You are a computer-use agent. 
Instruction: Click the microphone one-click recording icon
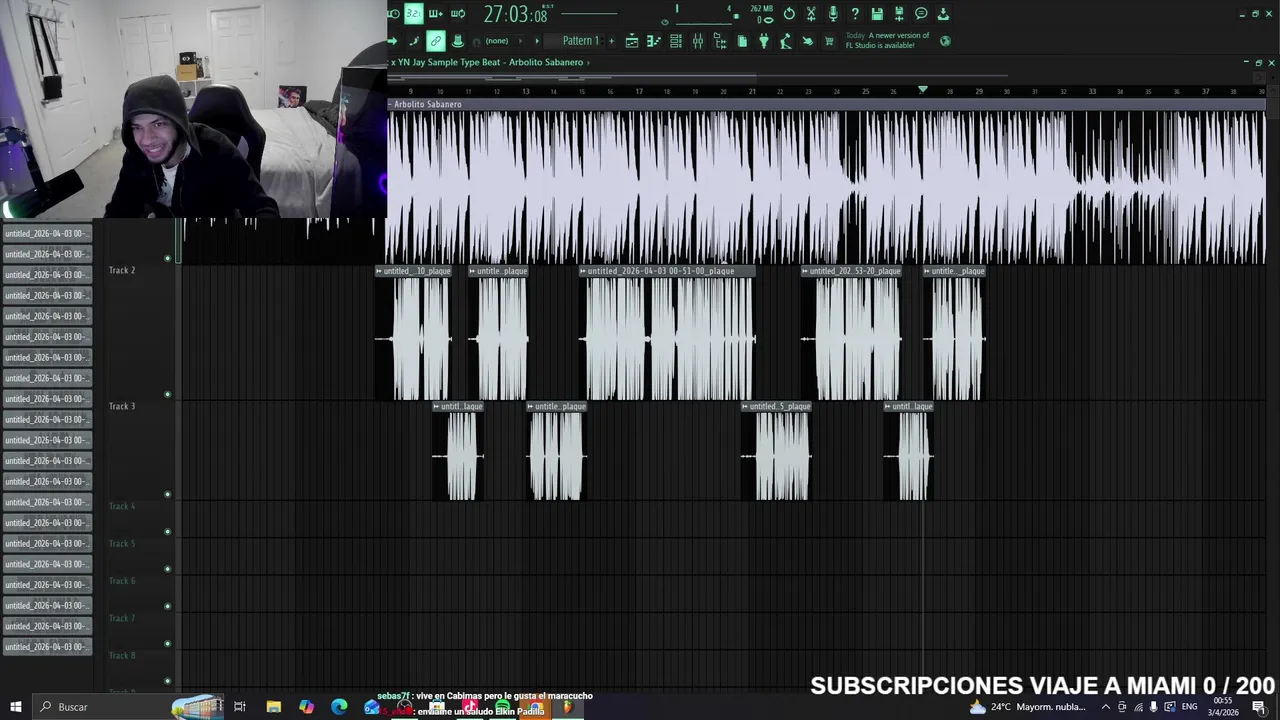833,14
